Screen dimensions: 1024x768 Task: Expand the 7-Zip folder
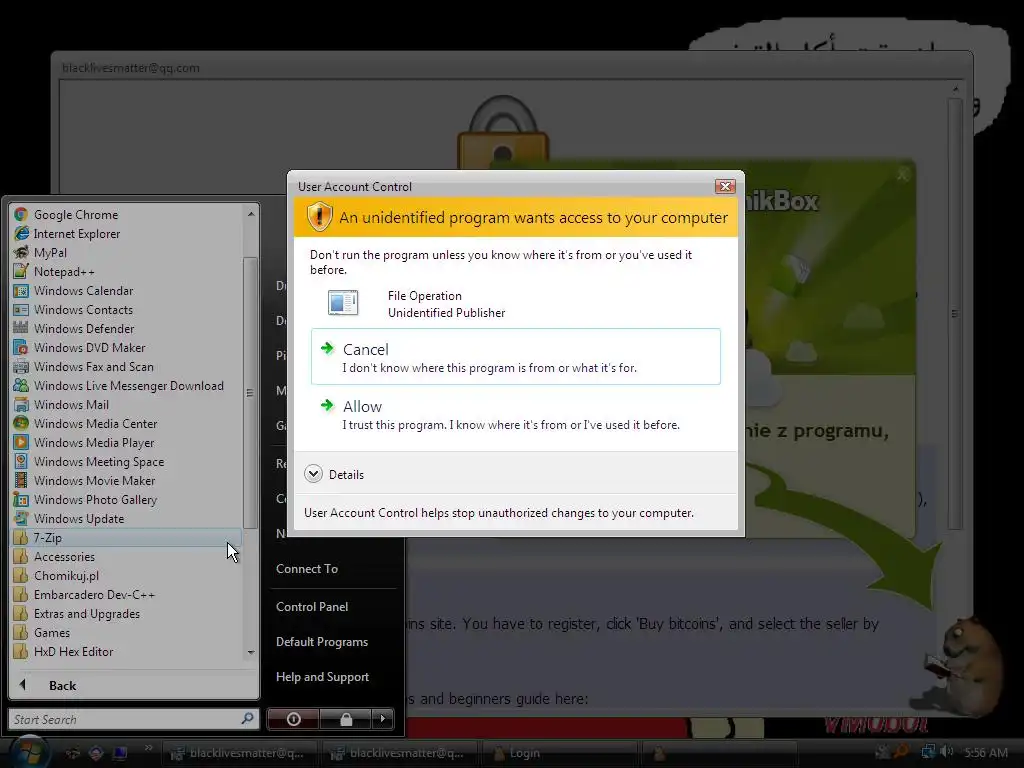[x=127, y=537]
